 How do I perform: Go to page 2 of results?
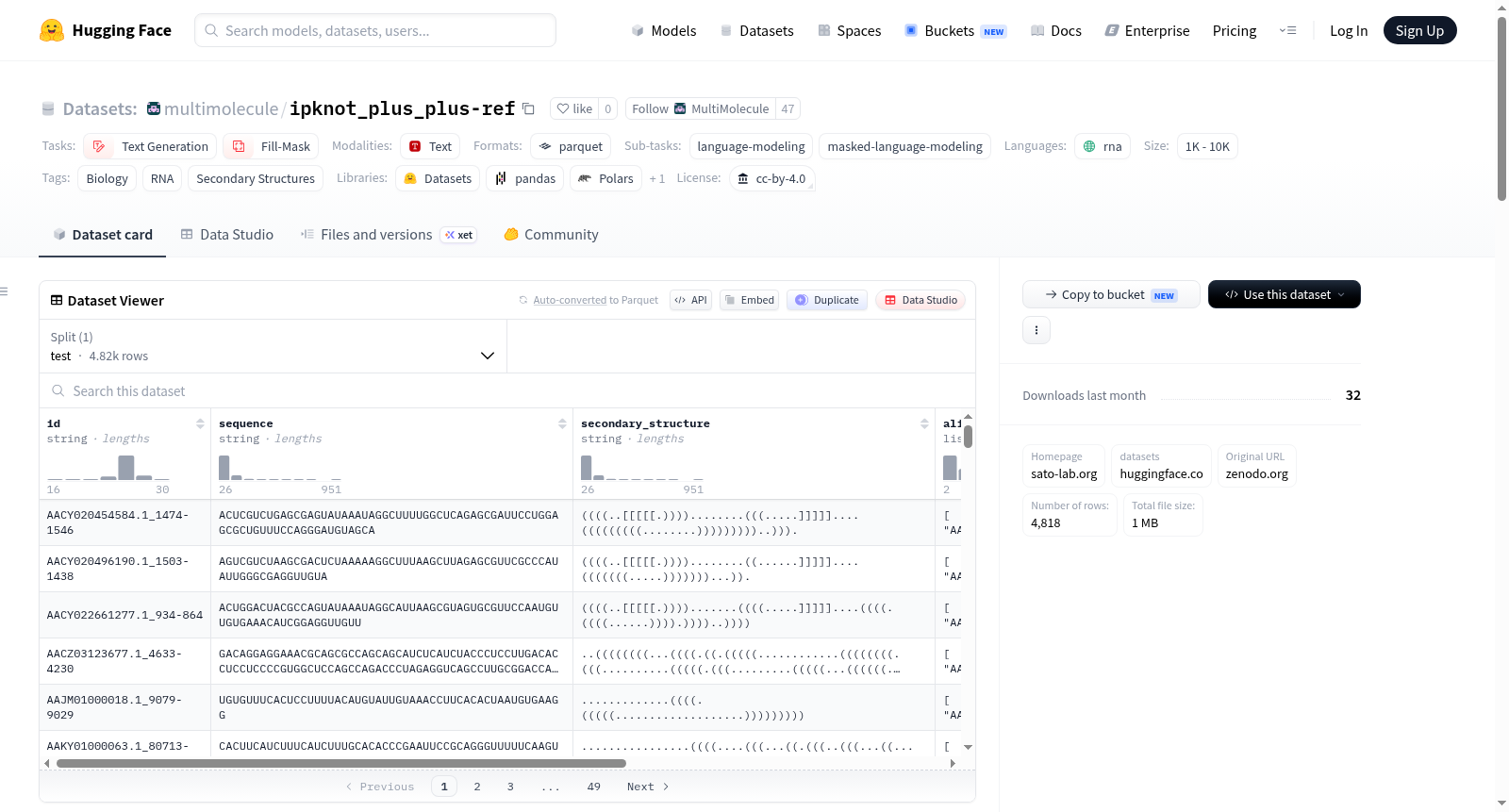tap(477, 787)
